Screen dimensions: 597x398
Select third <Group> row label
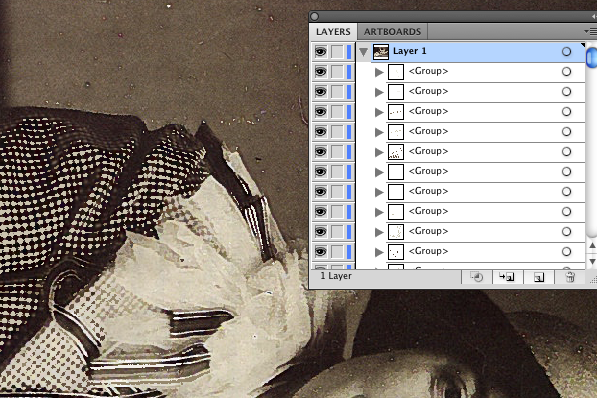pyautogui.click(x=428, y=111)
